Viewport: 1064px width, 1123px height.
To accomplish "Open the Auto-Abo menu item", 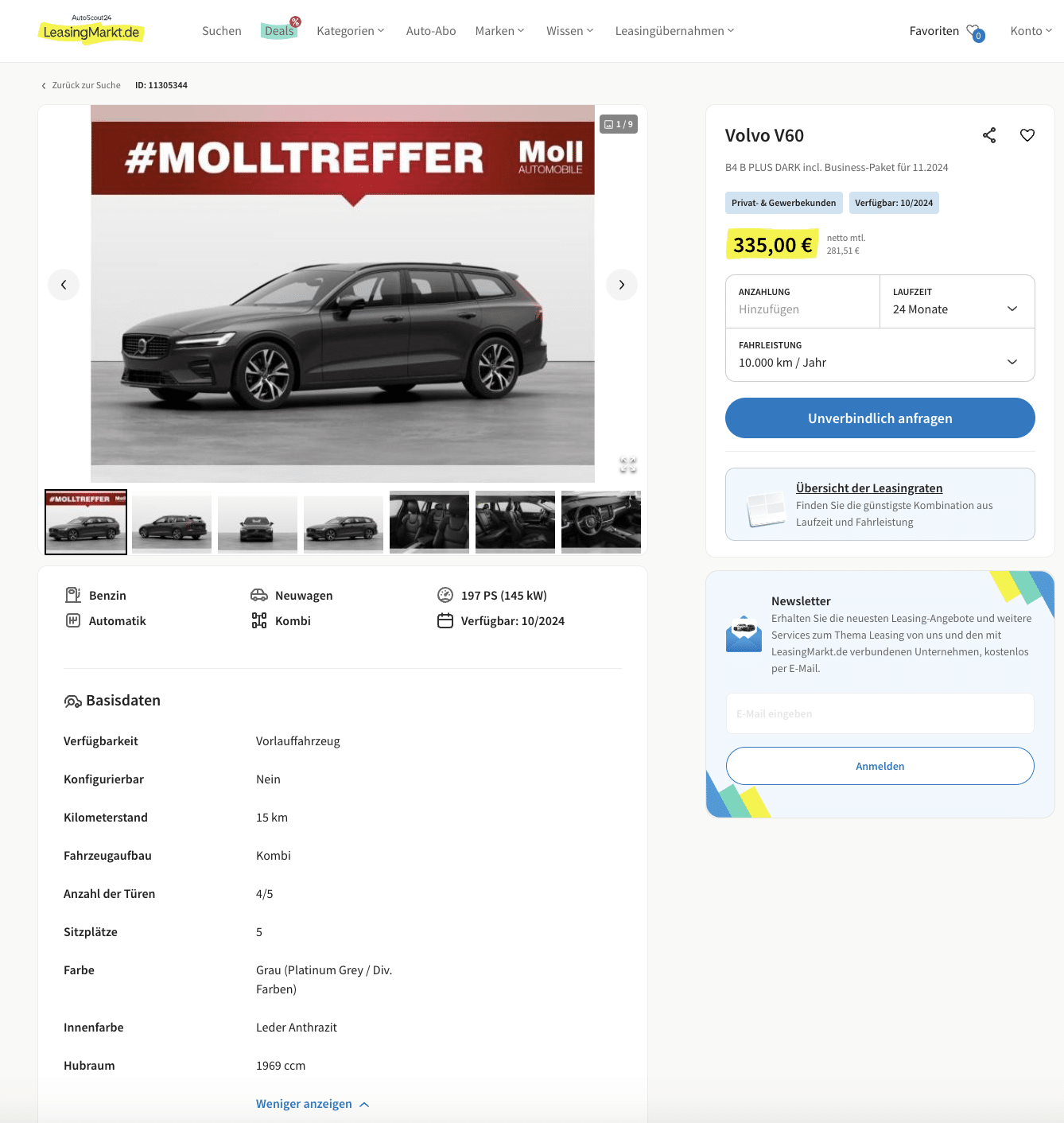I will 431,31.
